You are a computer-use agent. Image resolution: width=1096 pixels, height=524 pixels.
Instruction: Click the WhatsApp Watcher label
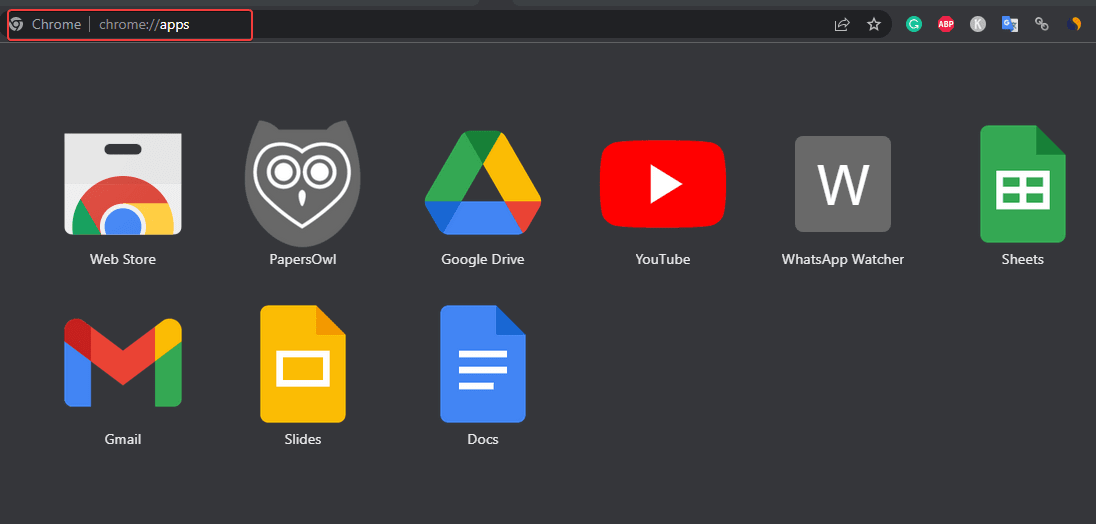coord(843,259)
